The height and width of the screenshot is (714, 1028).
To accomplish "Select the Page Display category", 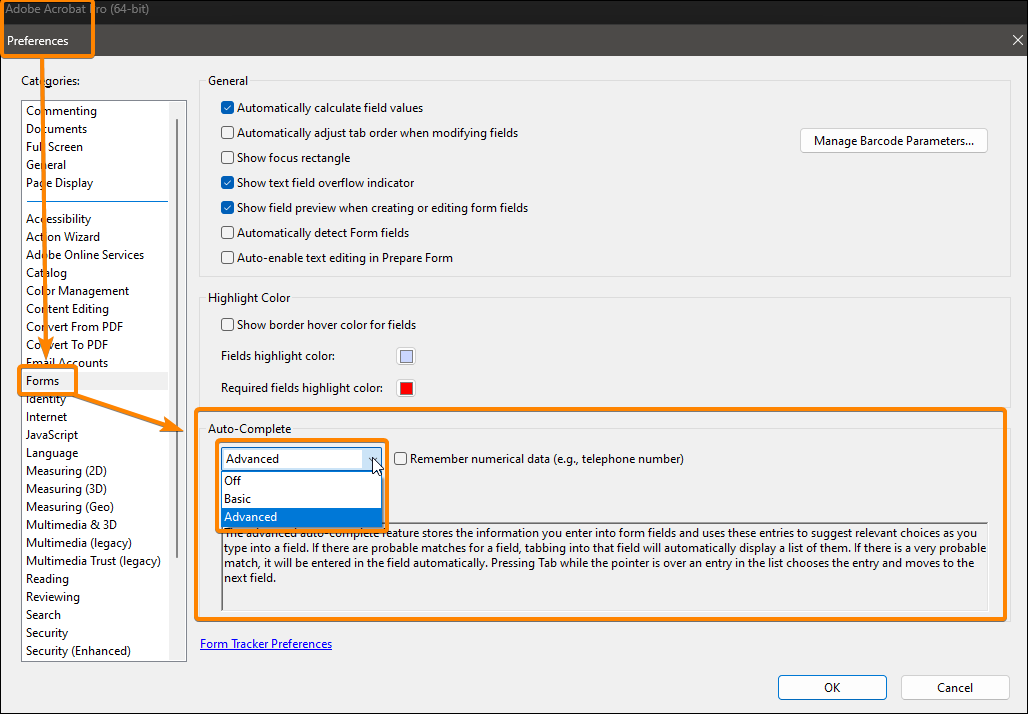I will (x=58, y=182).
